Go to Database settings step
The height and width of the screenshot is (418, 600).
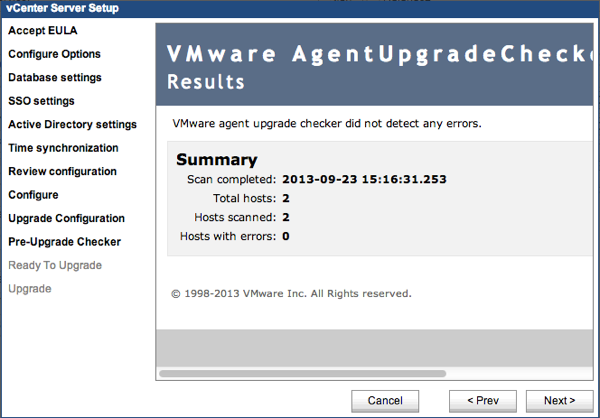point(55,77)
